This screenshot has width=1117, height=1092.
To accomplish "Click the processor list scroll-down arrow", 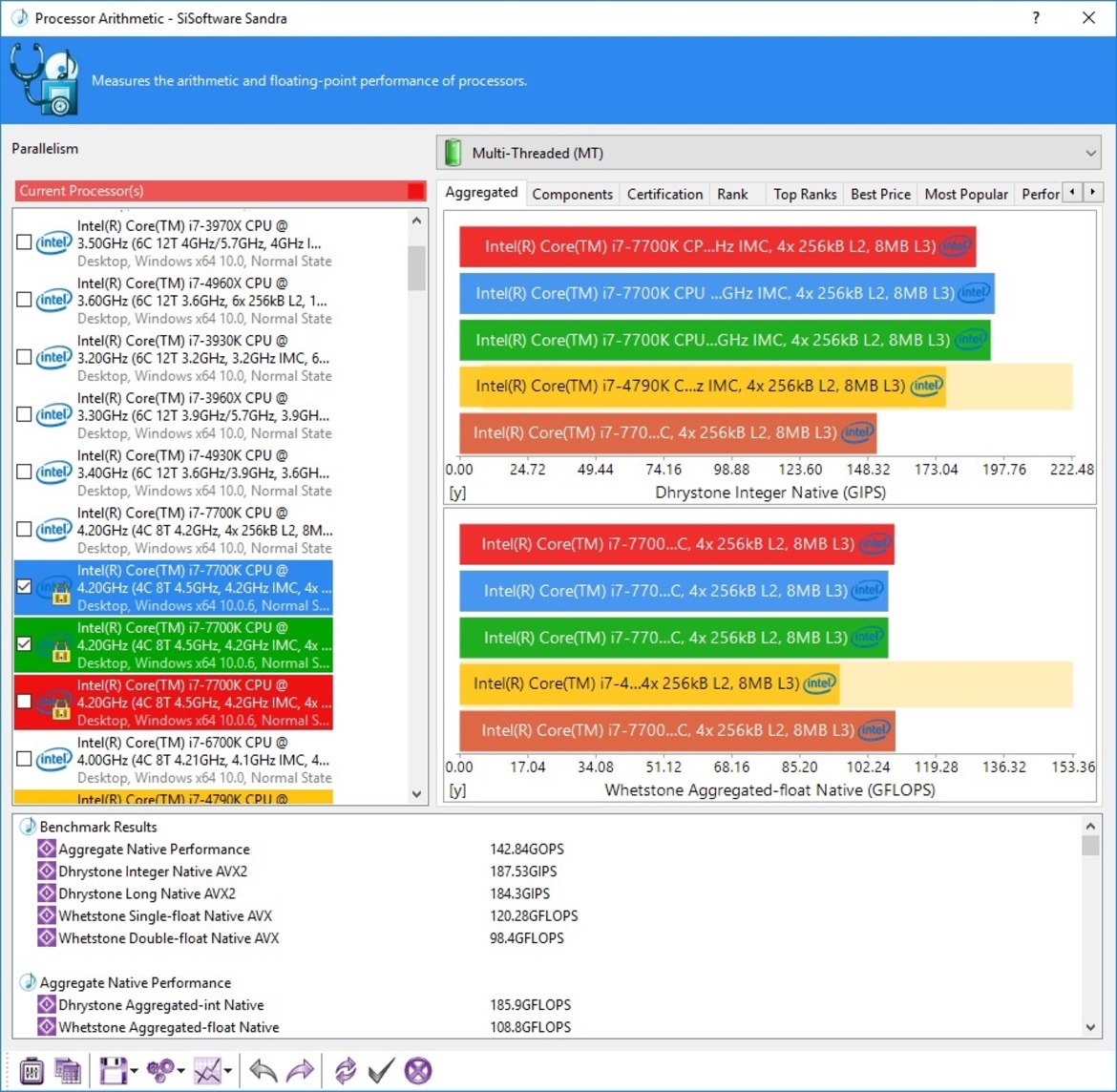I will point(417,794).
